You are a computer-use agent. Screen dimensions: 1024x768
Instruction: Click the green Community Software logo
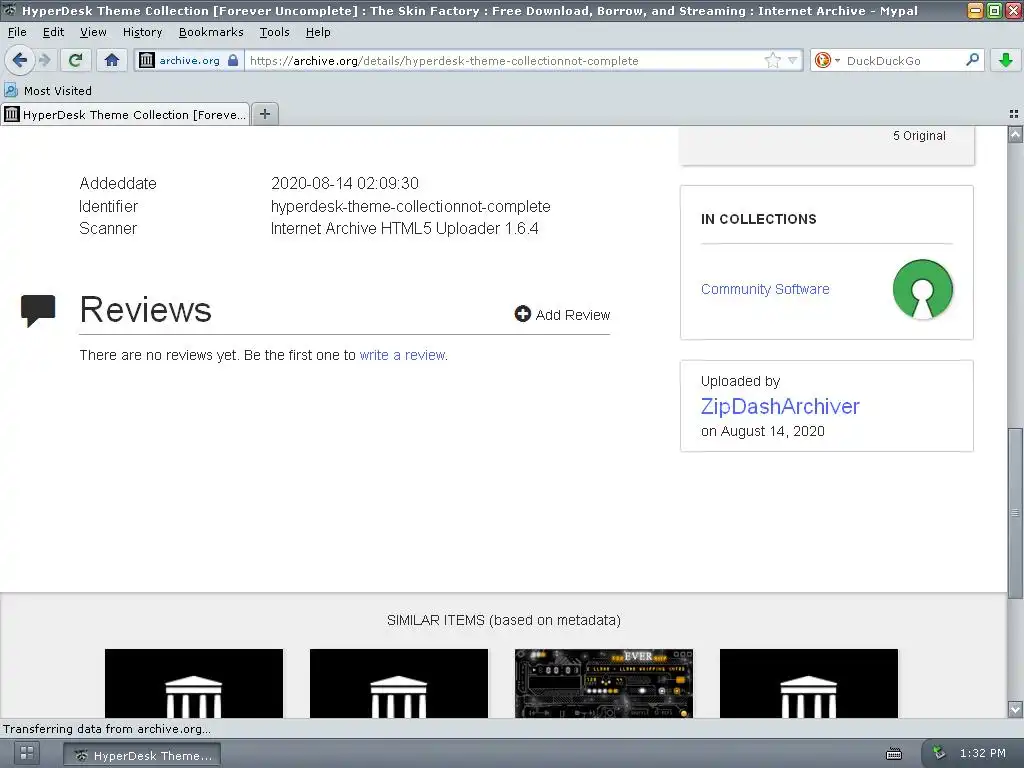point(923,289)
